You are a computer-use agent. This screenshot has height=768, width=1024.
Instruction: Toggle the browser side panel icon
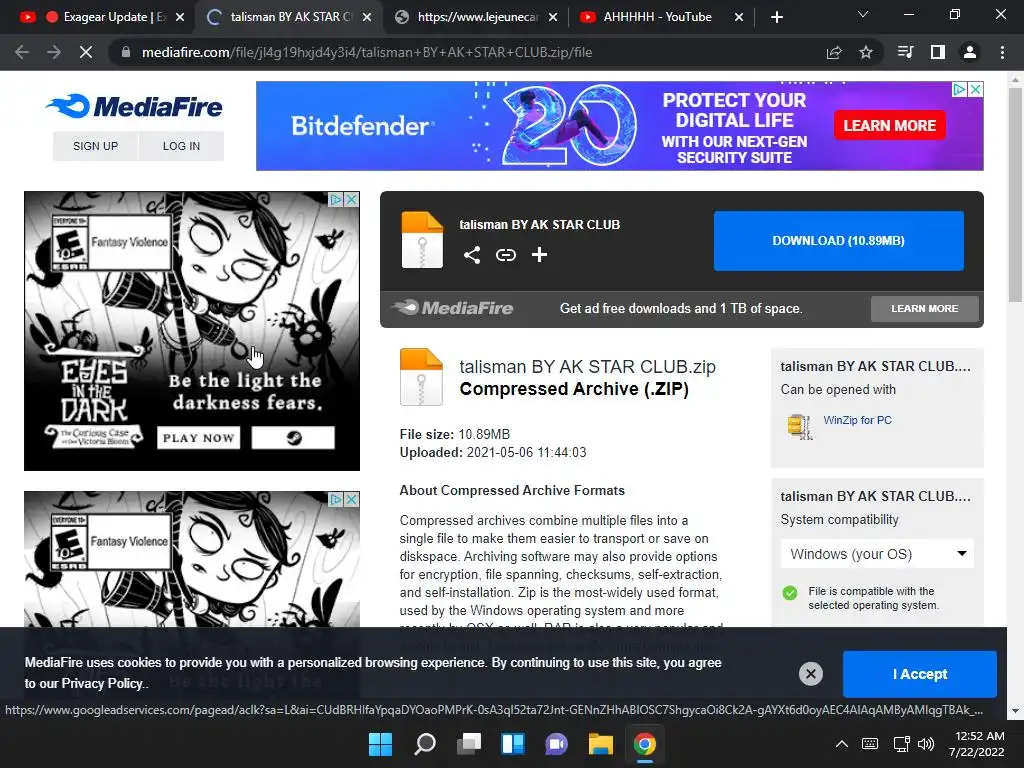[938, 52]
